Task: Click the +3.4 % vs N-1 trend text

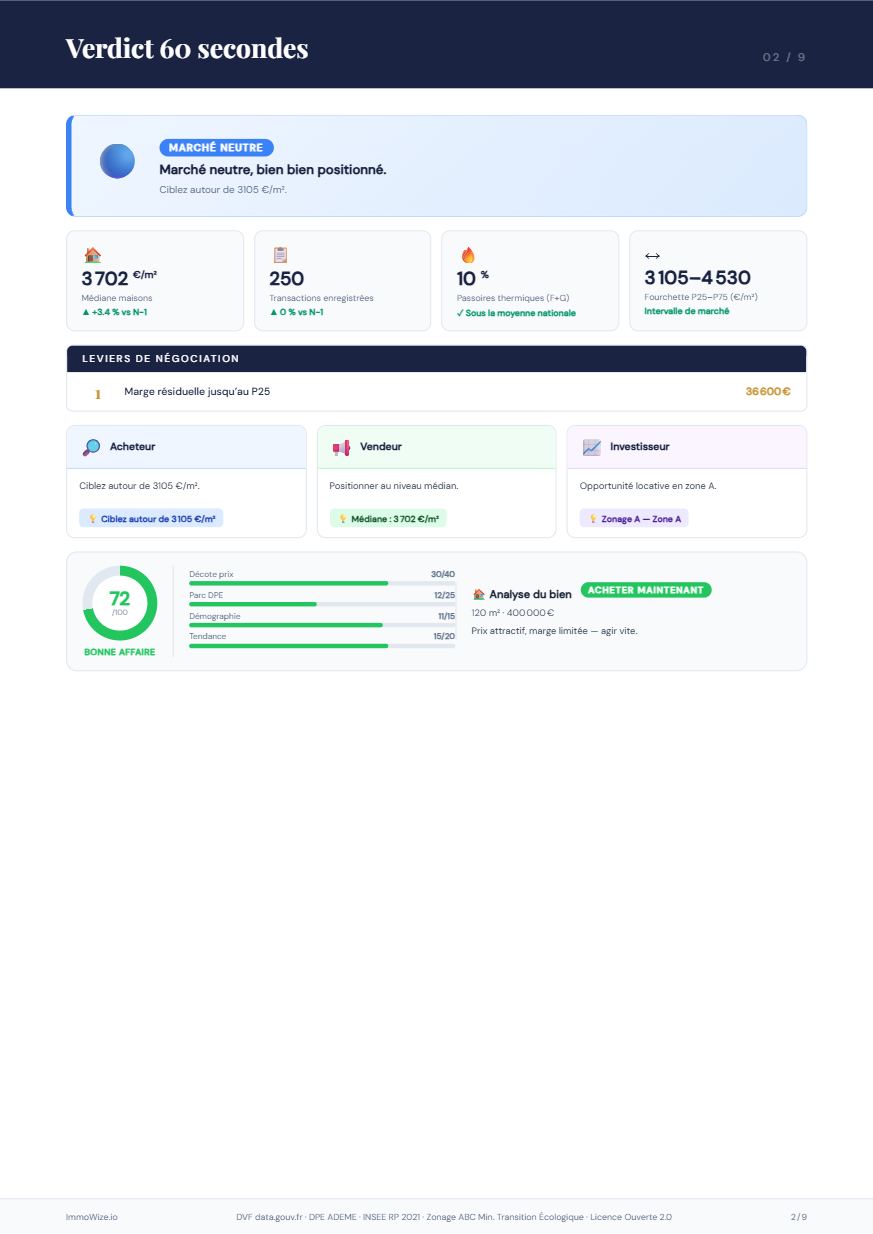Action: click(115, 312)
